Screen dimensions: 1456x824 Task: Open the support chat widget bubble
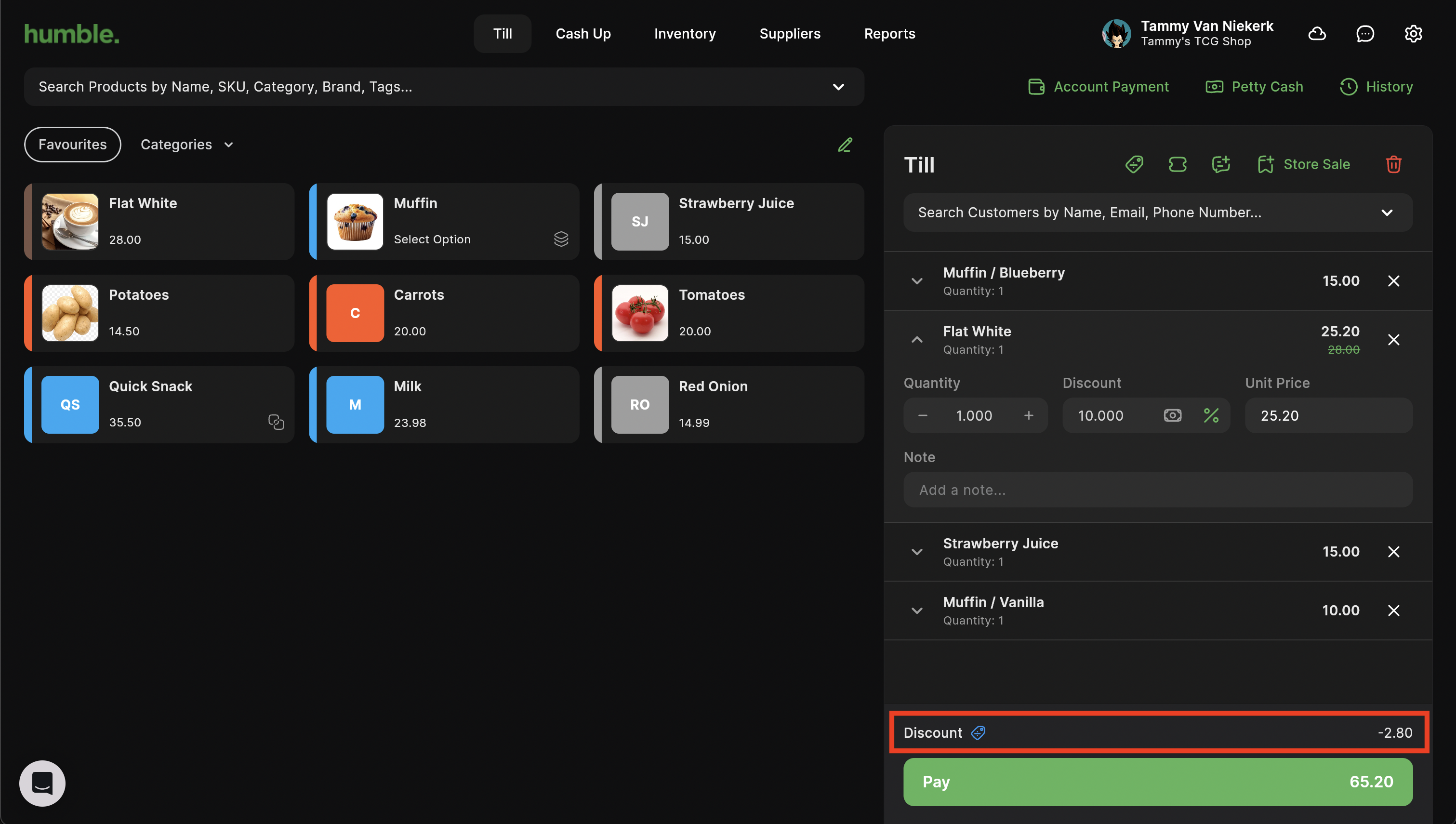pyautogui.click(x=42, y=783)
